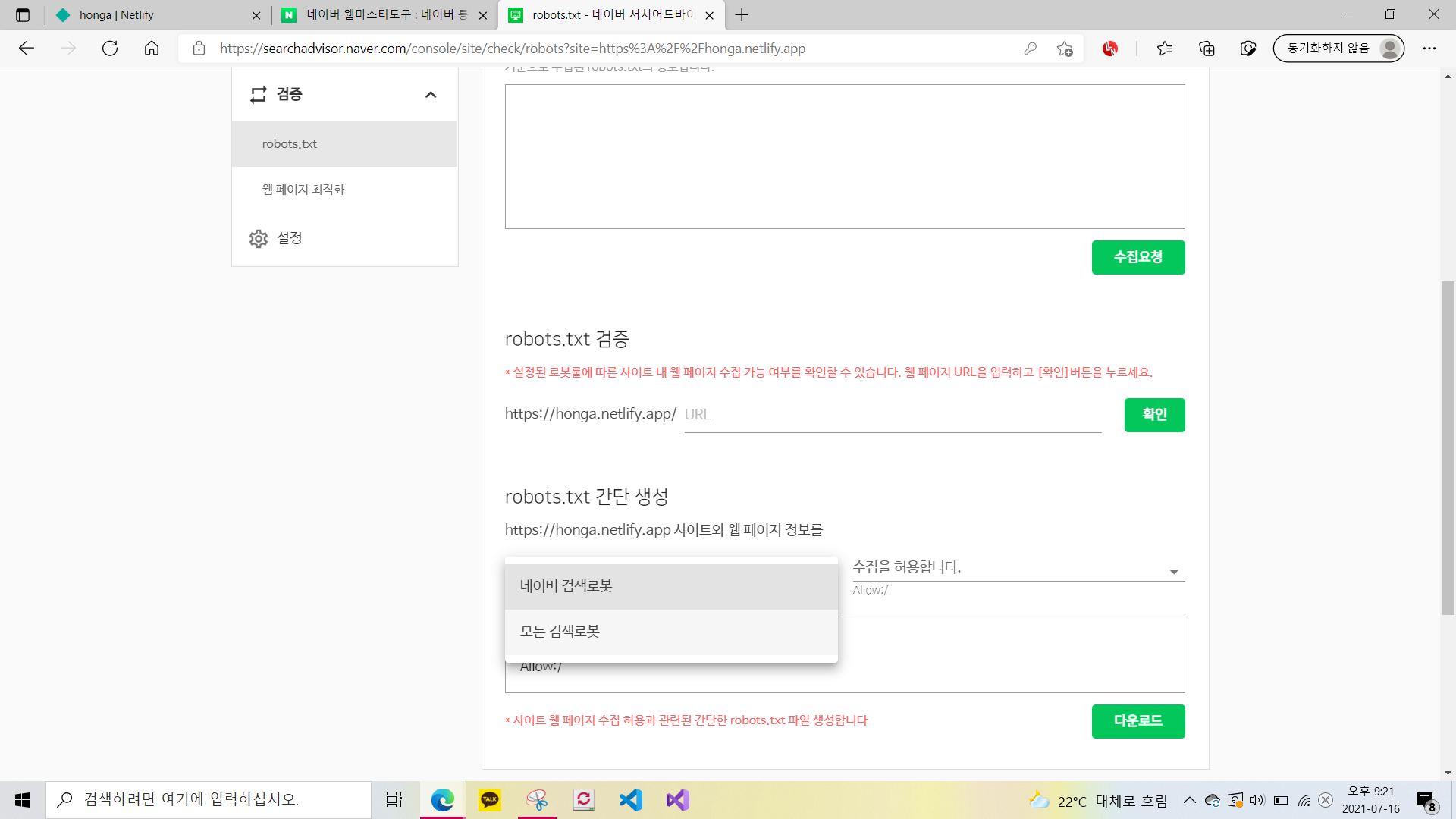Open the Favorites list
The image size is (1456, 819).
coord(1166,49)
